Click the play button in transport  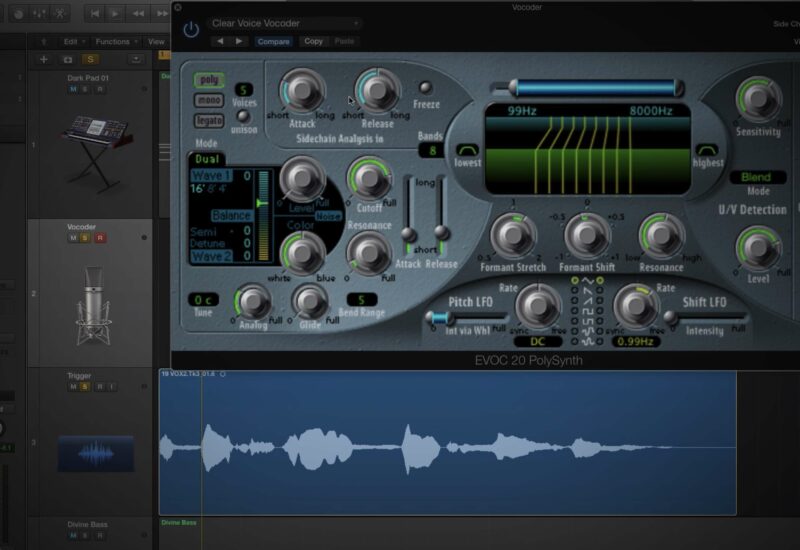coord(115,14)
